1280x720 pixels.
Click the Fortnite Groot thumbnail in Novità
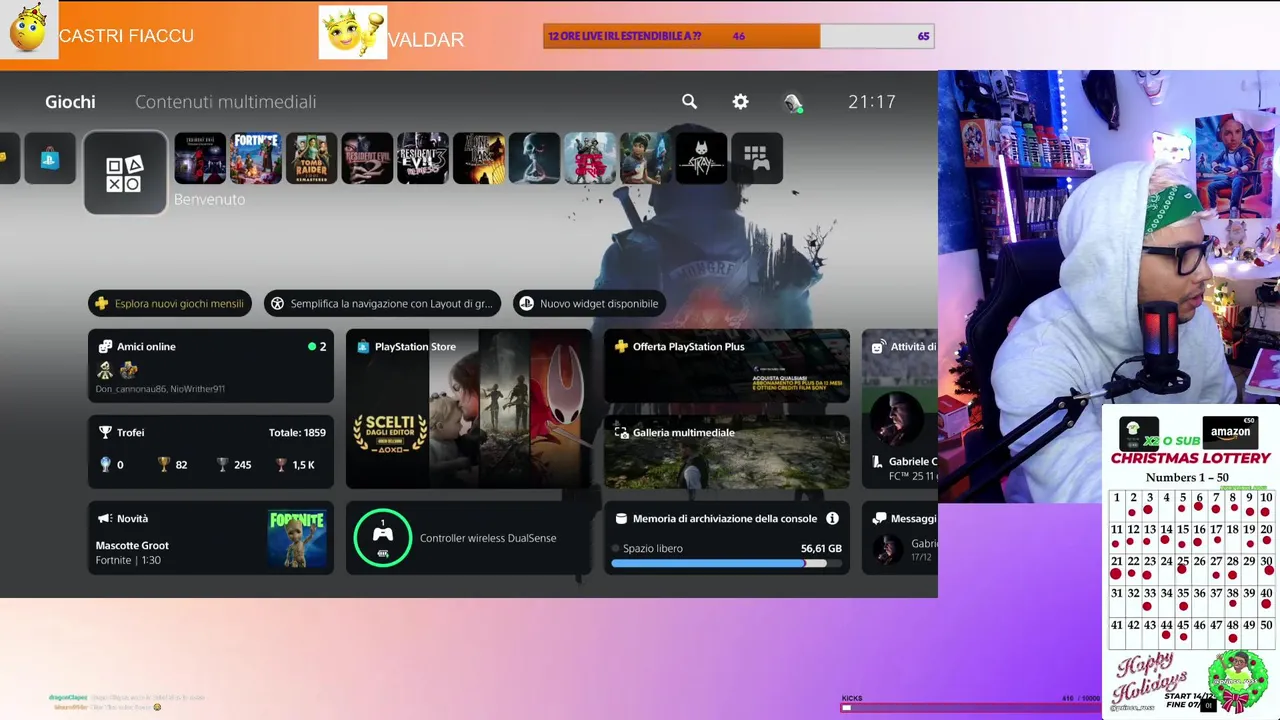point(297,538)
